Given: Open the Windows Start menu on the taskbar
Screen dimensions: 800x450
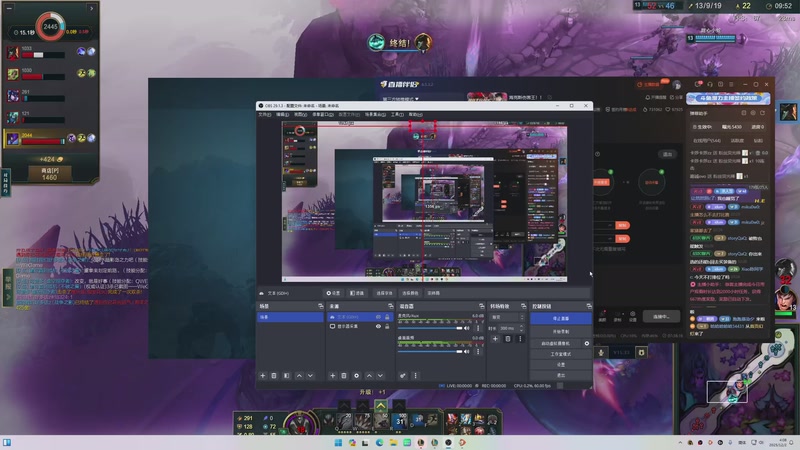Looking at the screenshot, I should tap(337, 441).
